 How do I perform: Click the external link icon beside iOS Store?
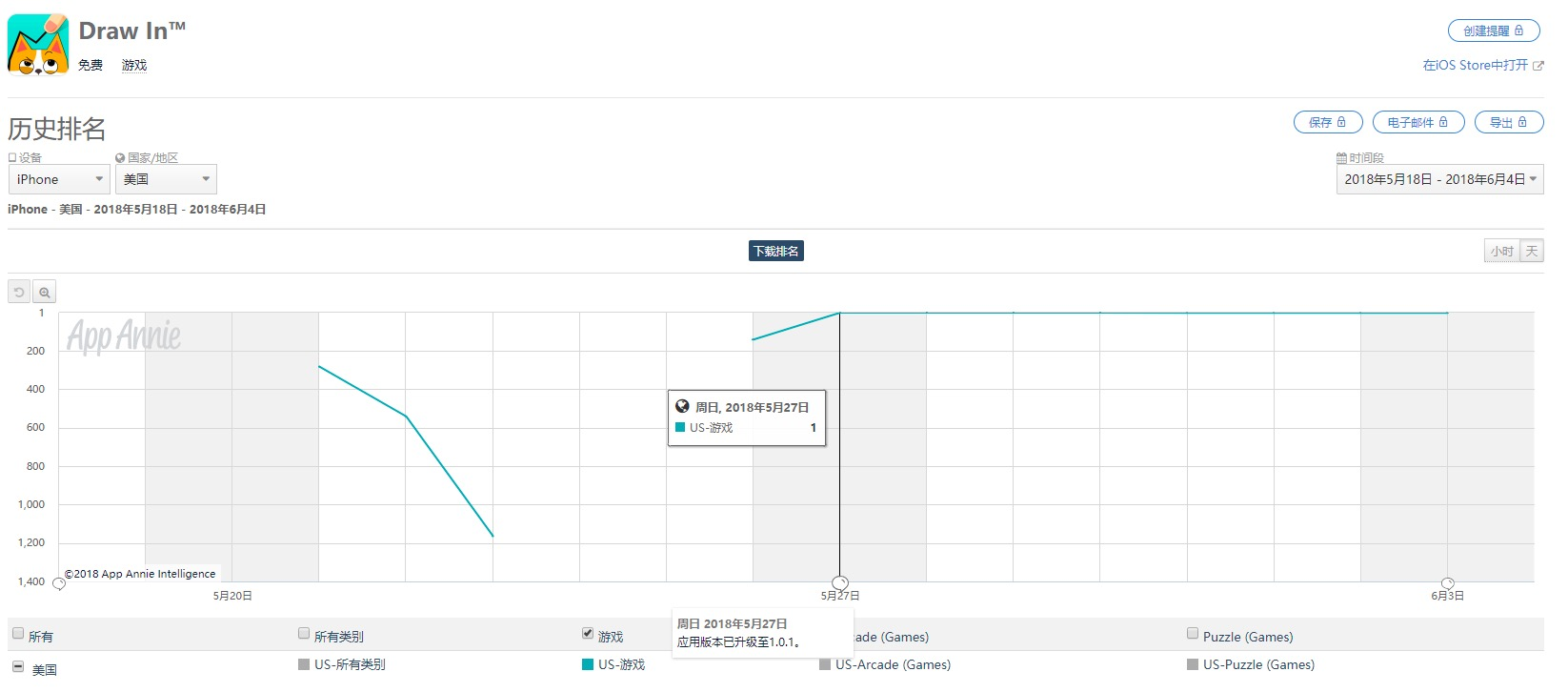(x=1538, y=66)
